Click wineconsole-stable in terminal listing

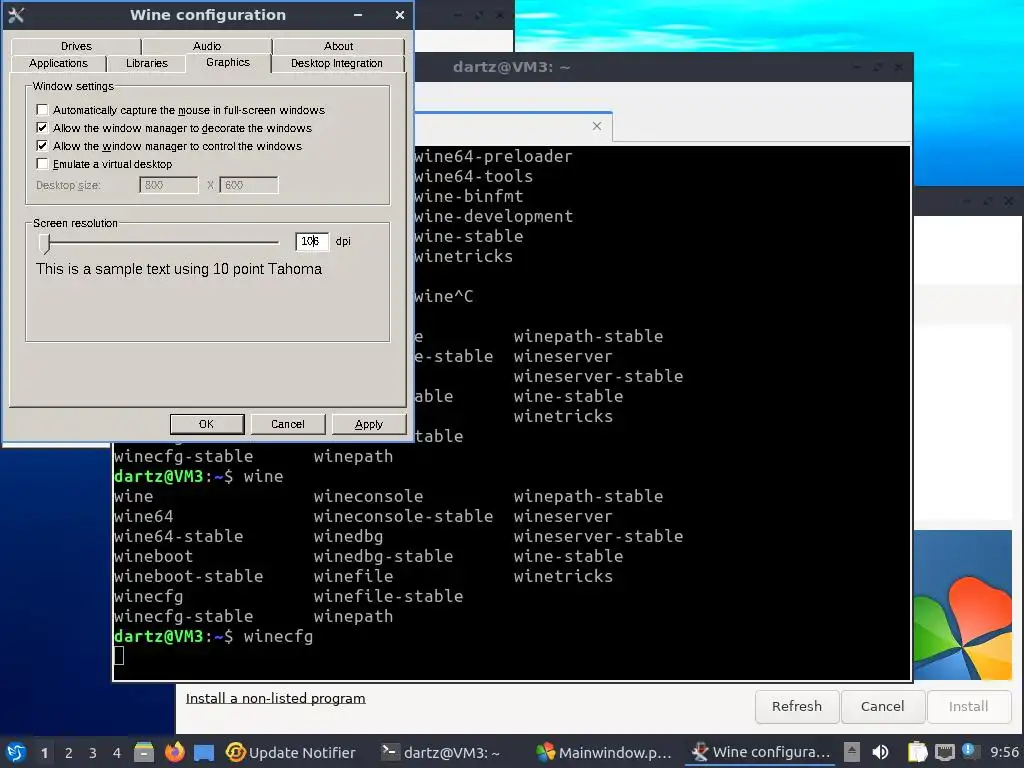click(x=404, y=516)
